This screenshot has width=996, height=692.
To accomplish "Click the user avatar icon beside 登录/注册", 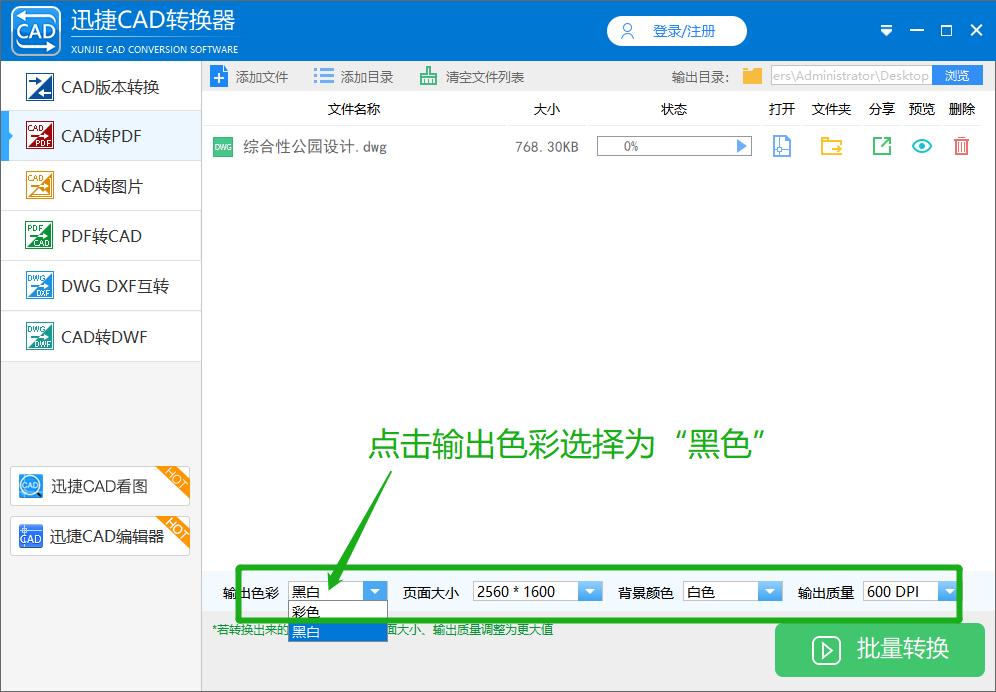I will pos(628,31).
